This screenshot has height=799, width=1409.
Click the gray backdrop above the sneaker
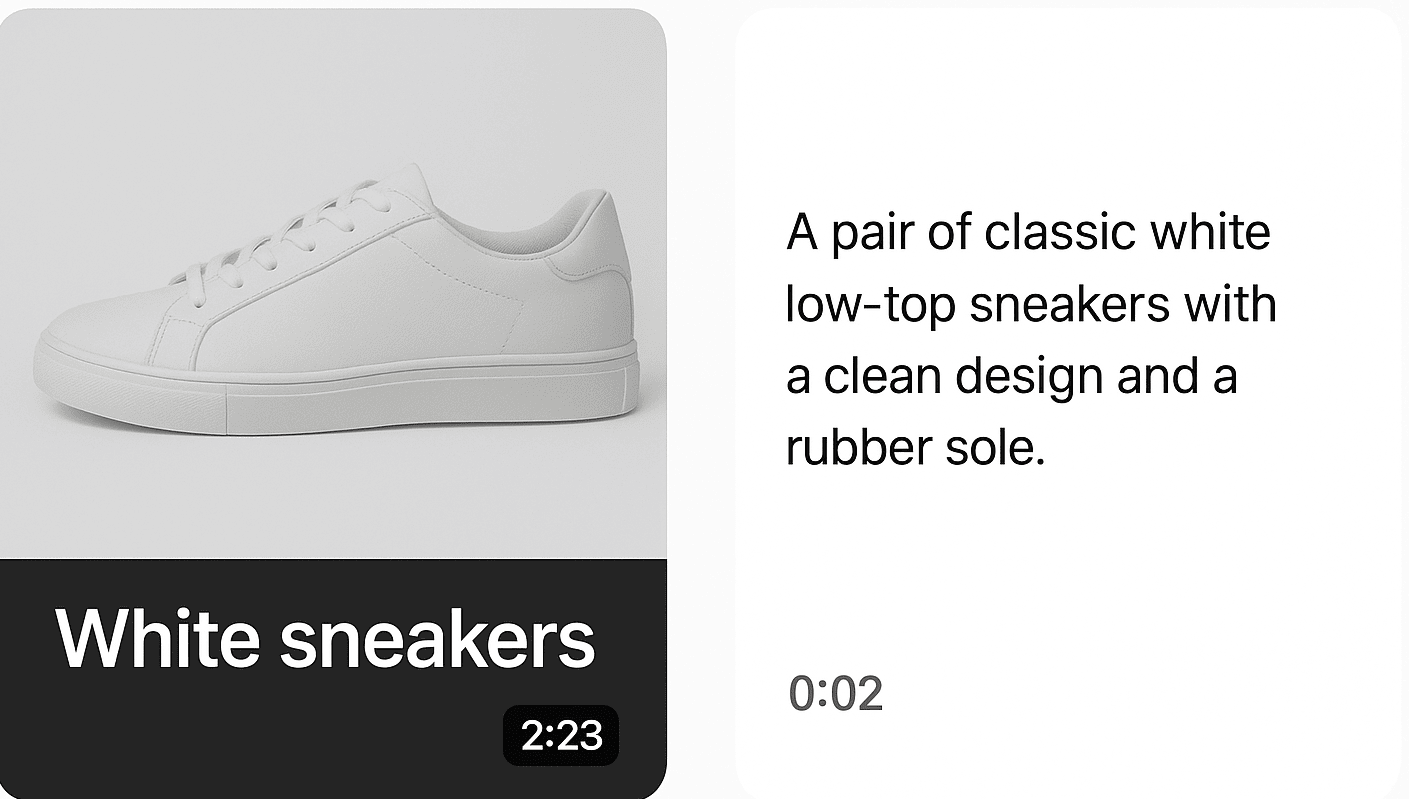333,85
